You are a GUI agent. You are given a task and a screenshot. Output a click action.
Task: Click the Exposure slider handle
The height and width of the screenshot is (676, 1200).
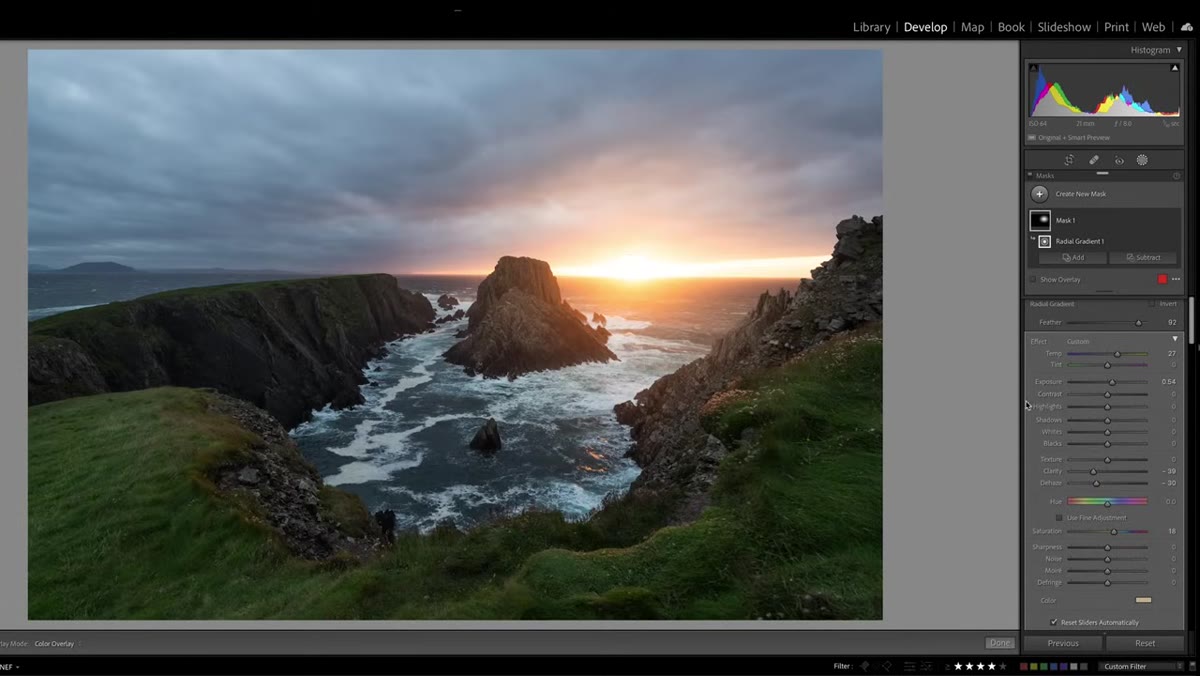click(x=1112, y=382)
